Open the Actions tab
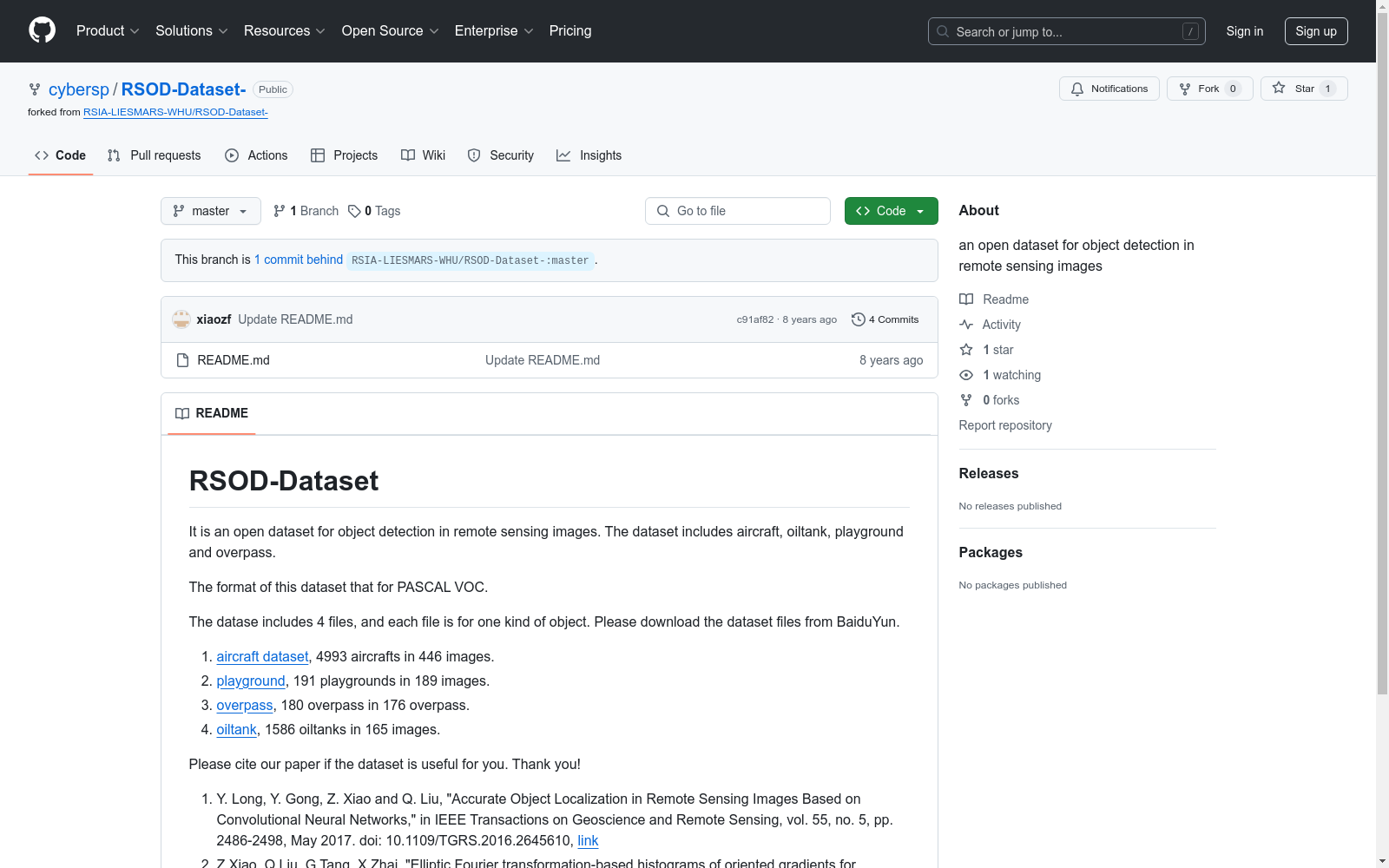The image size is (1389, 868). pyautogui.click(x=256, y=155)
